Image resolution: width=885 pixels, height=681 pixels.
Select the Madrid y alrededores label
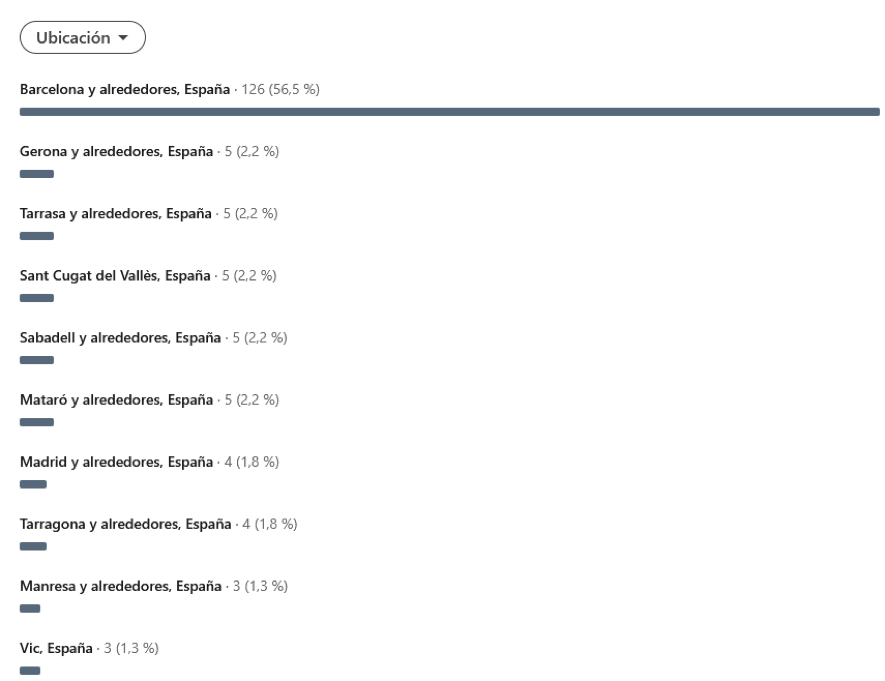click(x=116, y=462)
